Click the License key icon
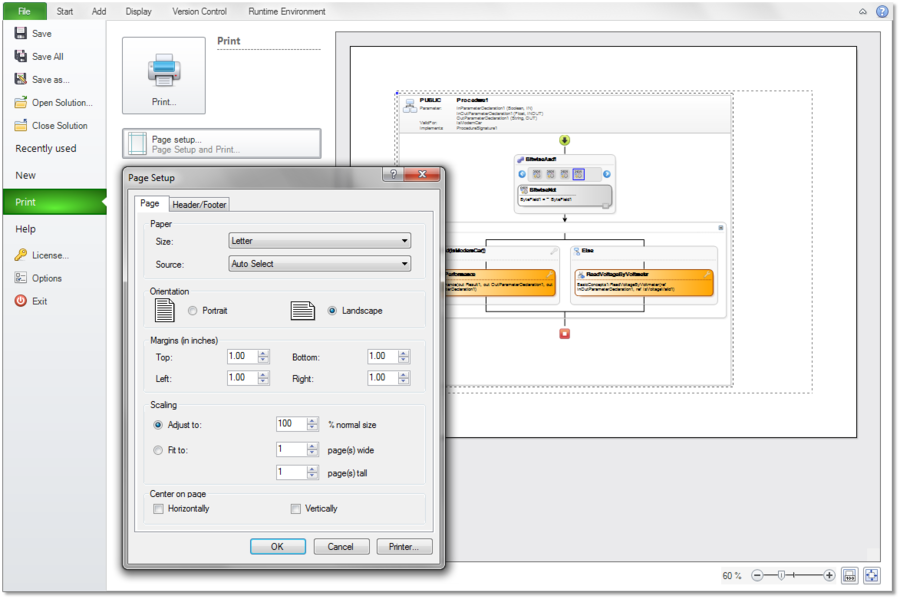900x599 pixels. click(x=21, y=255)
